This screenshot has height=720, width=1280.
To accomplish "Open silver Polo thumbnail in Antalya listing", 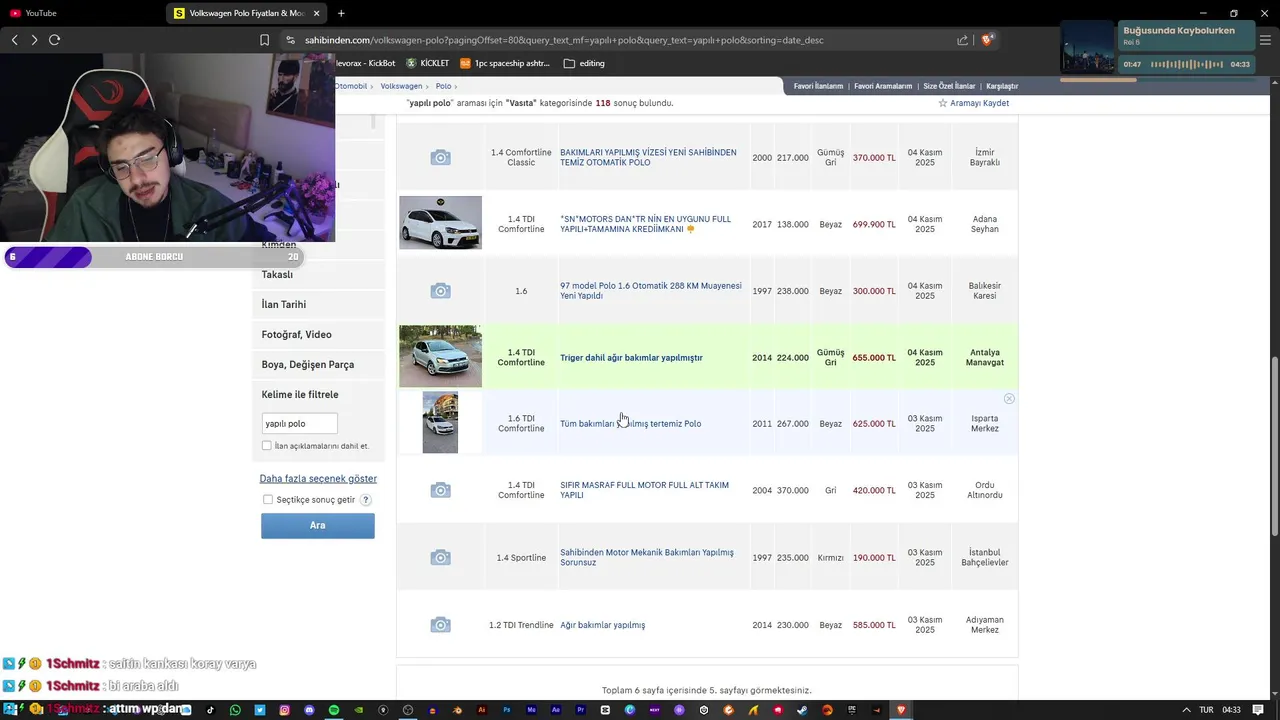I will tap(440, 356).
